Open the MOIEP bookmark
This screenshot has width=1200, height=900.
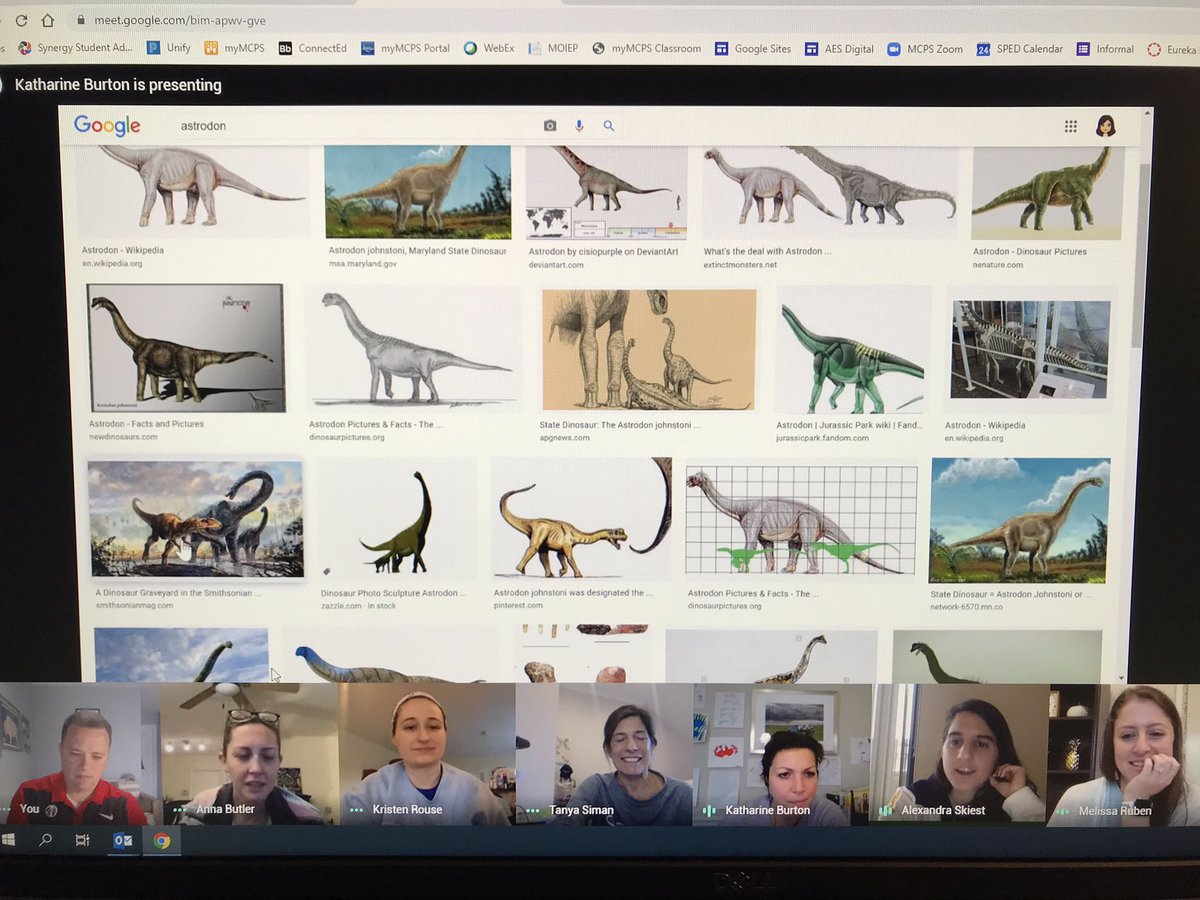coord(554,48)
